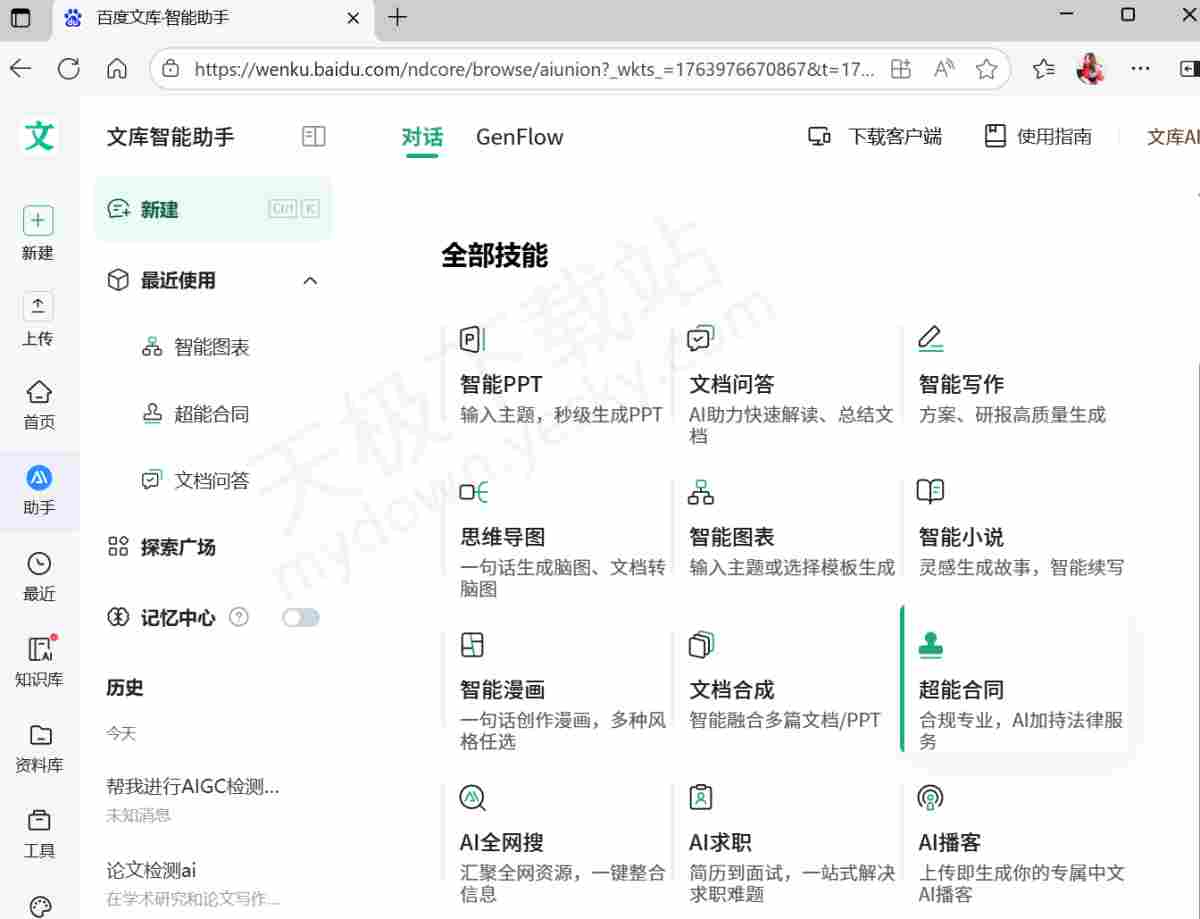
Task: Select the 助手 assistant icon in sidebar
Action: click(x=38, y=478)
